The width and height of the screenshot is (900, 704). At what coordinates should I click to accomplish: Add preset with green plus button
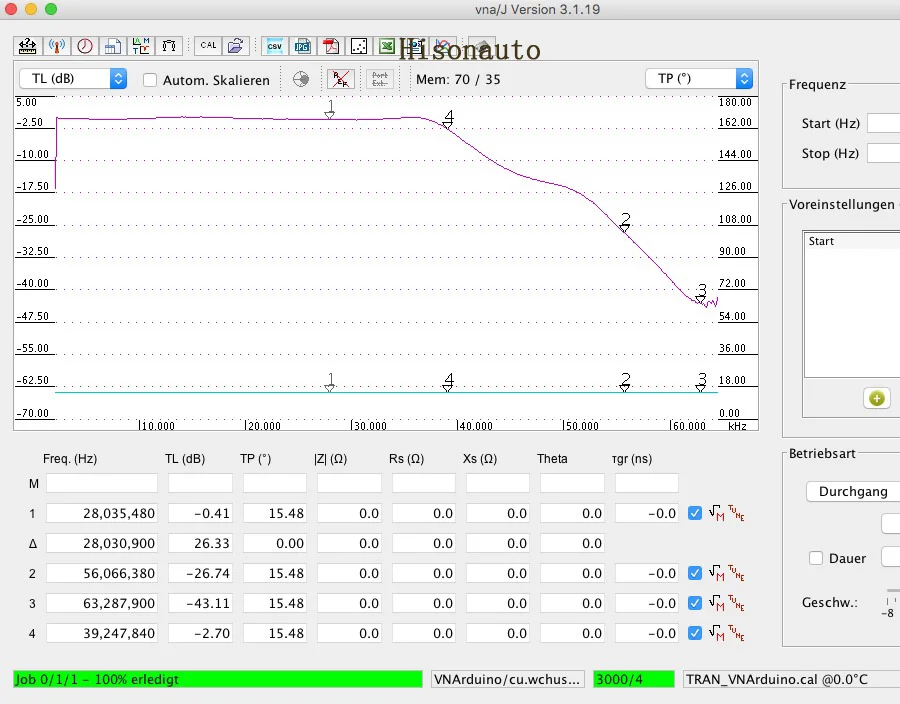[x=876, y=398]
